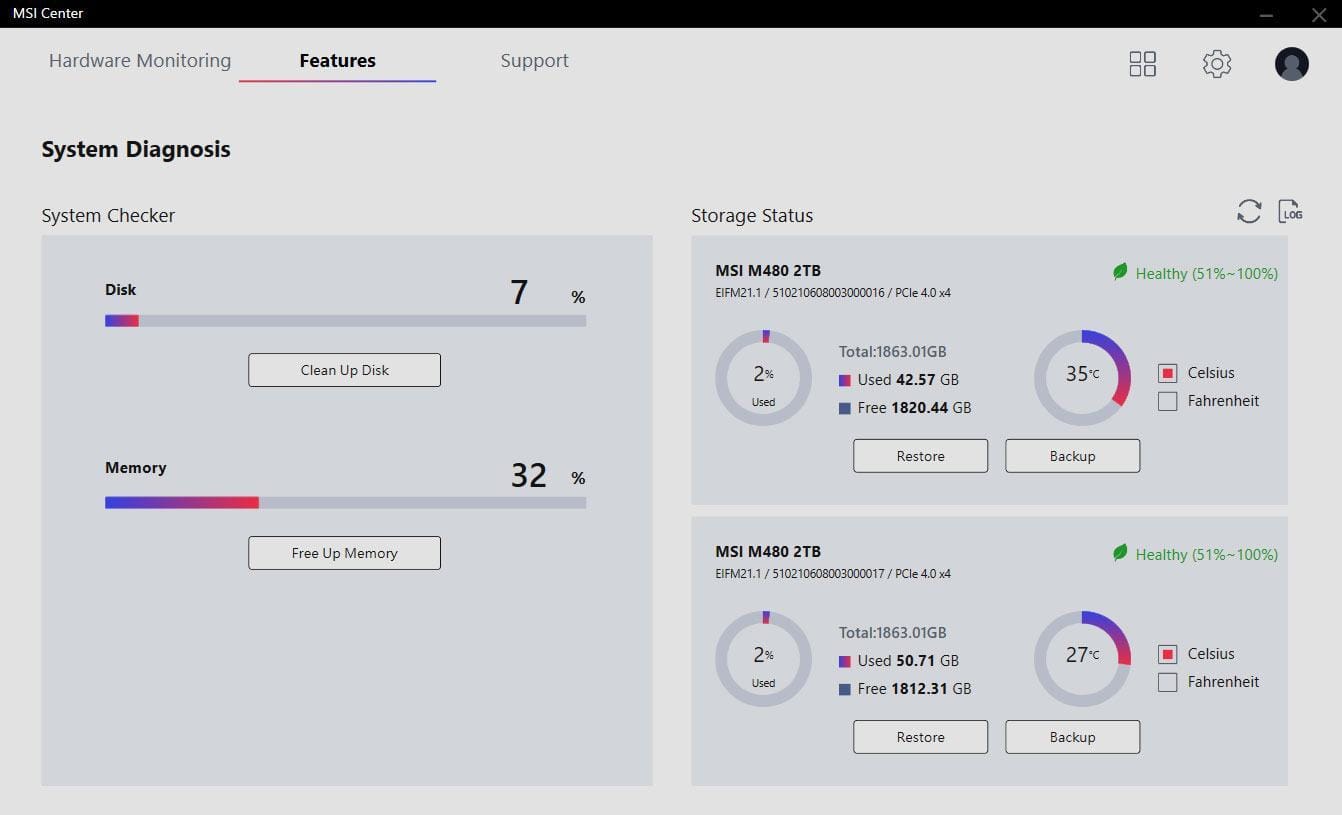Switch to the Hardware Monitoring tab
Image resolution: width=1342 pixels, height=815 pixels.
tap(140, 61)
